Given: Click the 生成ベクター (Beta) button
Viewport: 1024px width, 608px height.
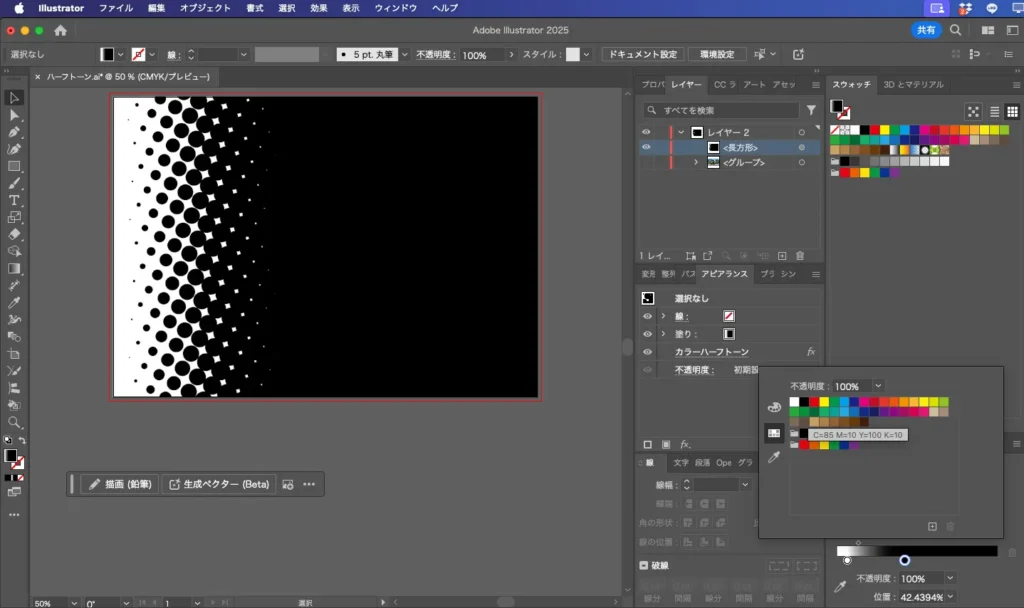Looking at the screenshot, I should [x=219, y=484].
